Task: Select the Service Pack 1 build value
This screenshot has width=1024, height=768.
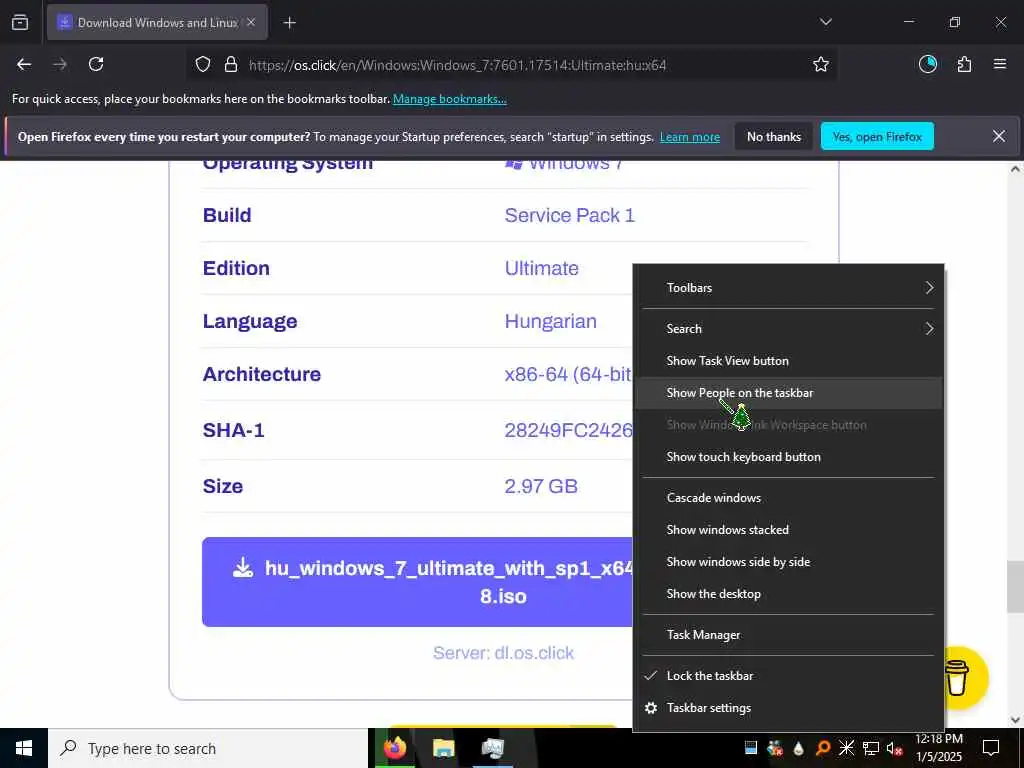Action: tap(569, 216)
